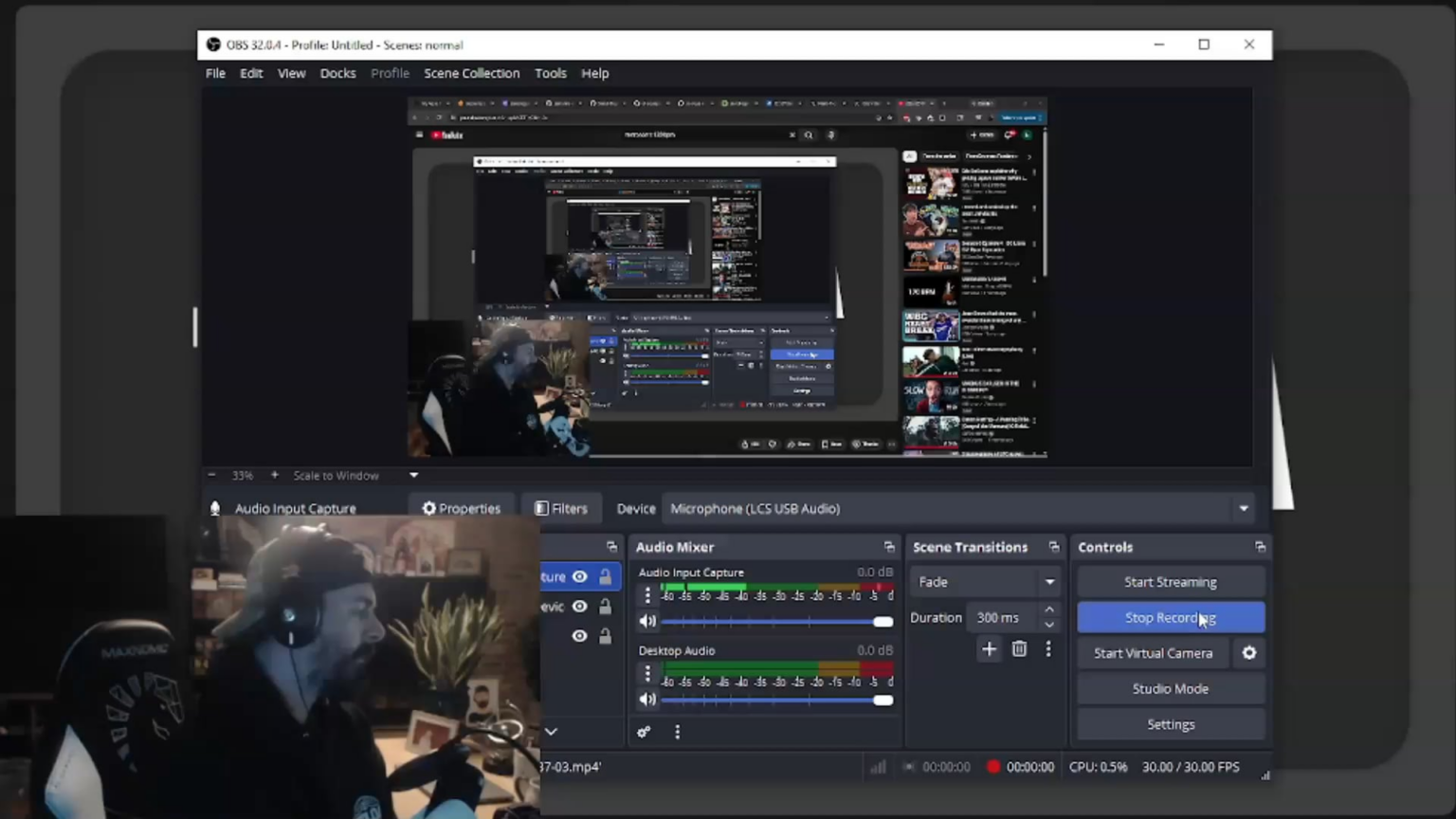The width and height of the screenshot is (1456, 819).
Task: Delete scene transition with trash icon
Action: tap(1019, 649)
